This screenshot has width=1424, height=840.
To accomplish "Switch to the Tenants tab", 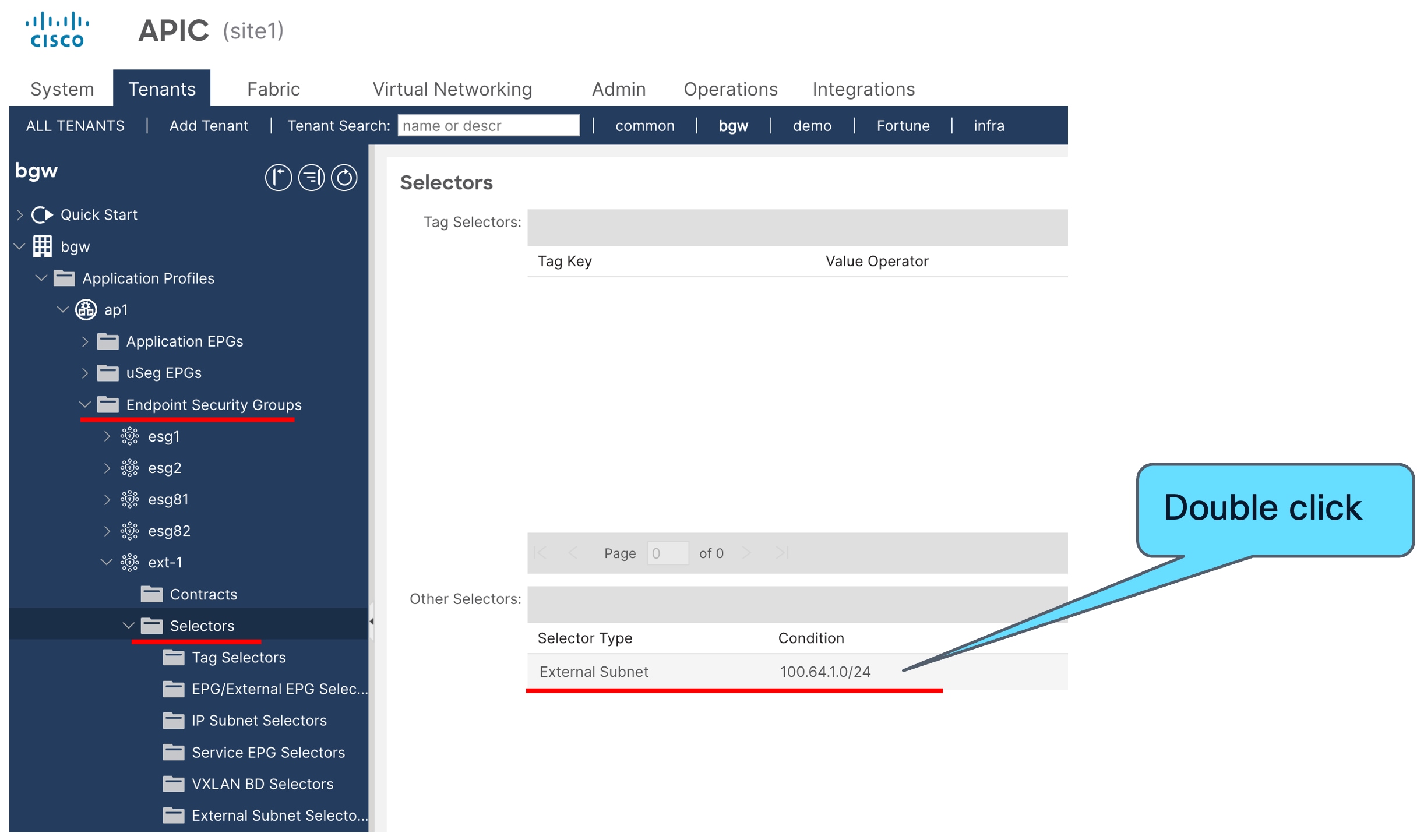I will click(161, 89).
